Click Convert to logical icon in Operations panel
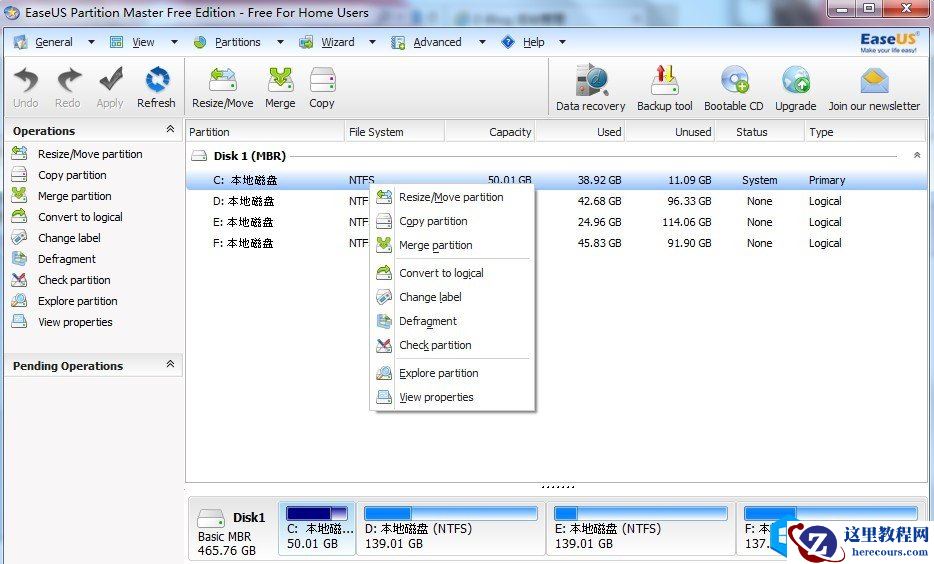934x564 pixels. coord(19,216)
